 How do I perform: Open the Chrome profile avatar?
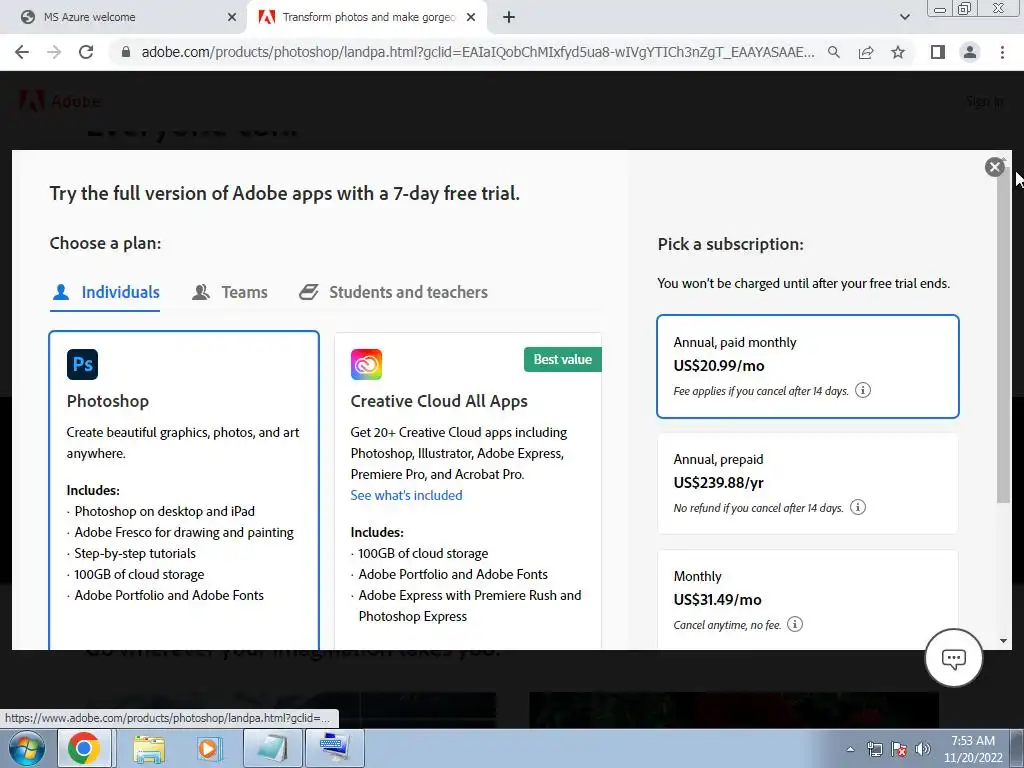tap(970, 52)
